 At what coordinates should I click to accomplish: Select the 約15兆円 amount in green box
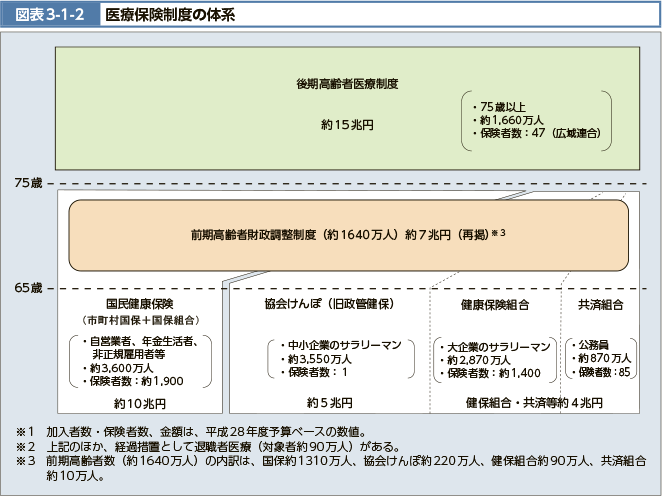347,125
